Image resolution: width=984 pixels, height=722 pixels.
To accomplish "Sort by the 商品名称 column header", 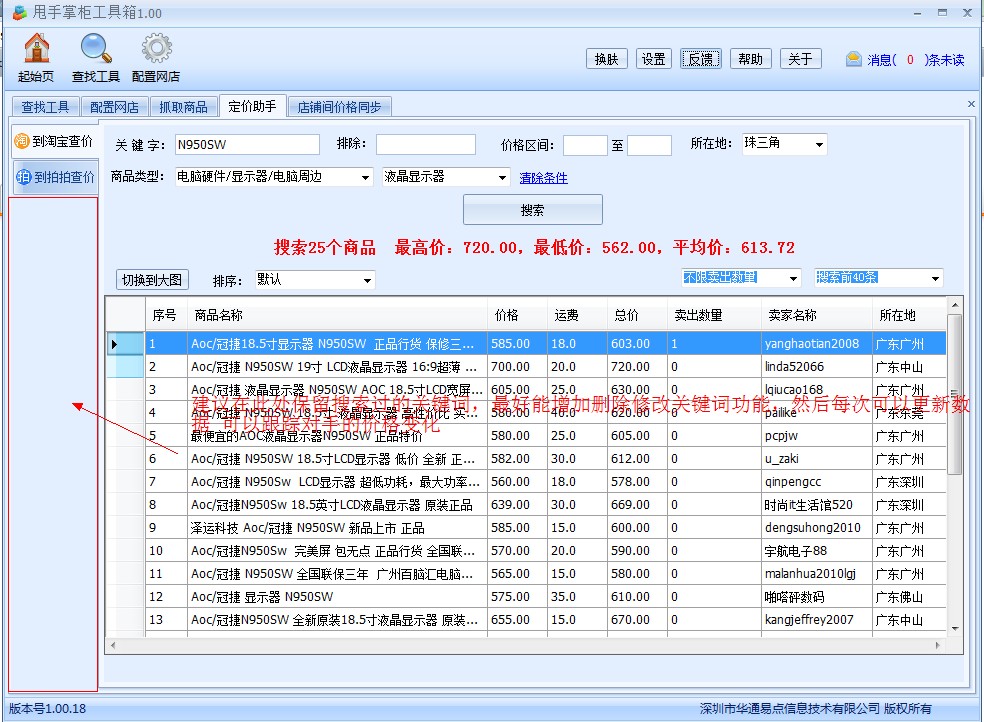I will click(337, 315).
